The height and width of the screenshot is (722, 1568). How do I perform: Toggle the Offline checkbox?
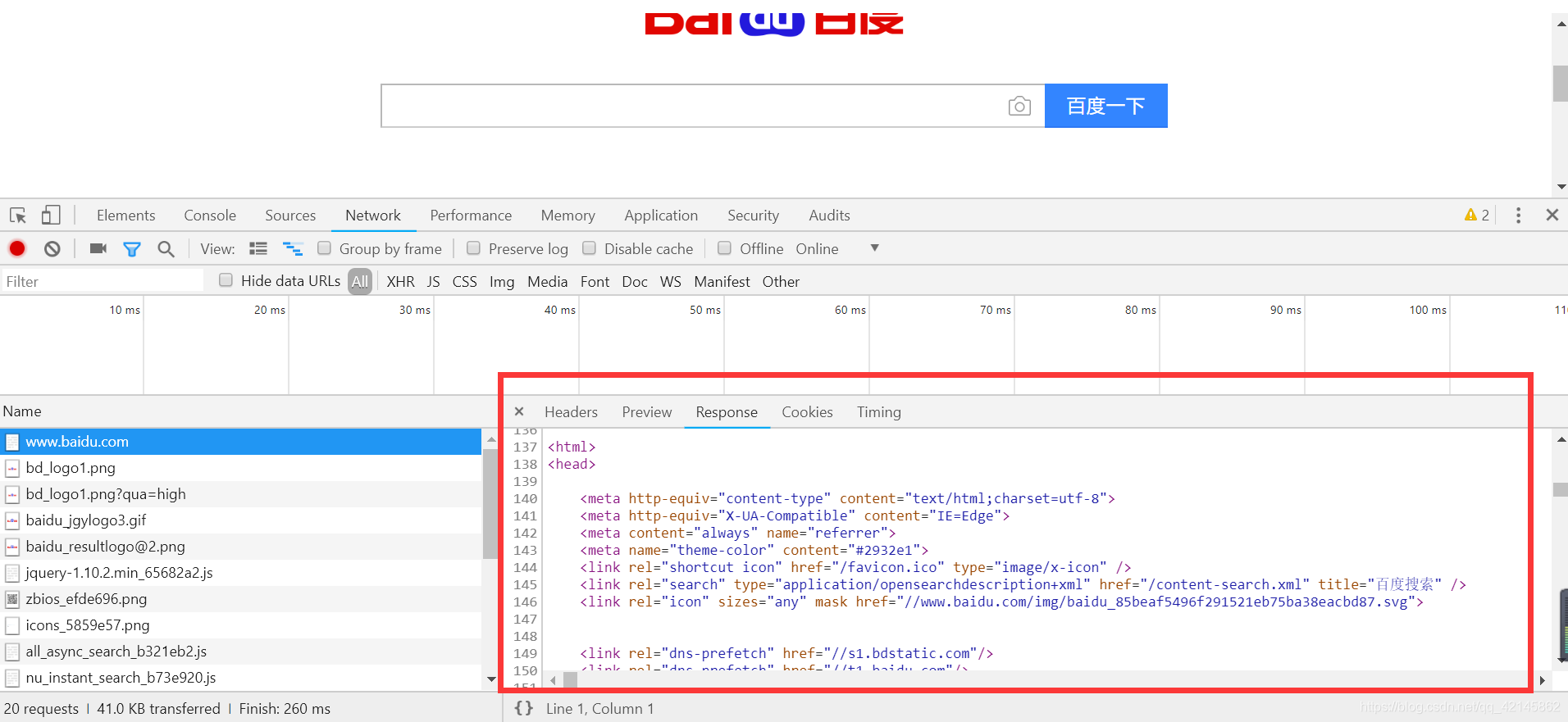[724, 248]
